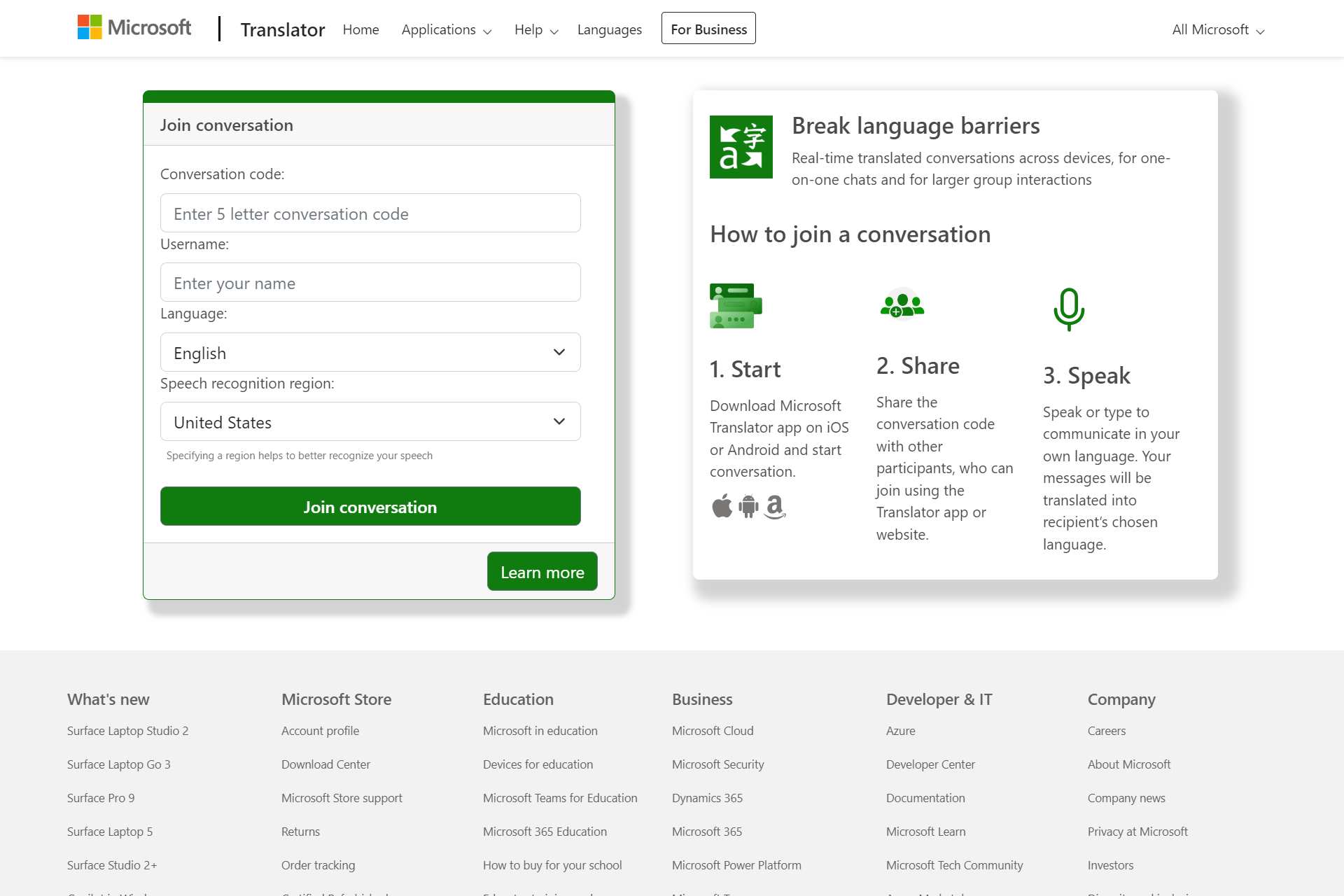This screenshot has height=896, width=1344.
Task: Open the Language dropdown set to English
Action: tap(370, 352)
